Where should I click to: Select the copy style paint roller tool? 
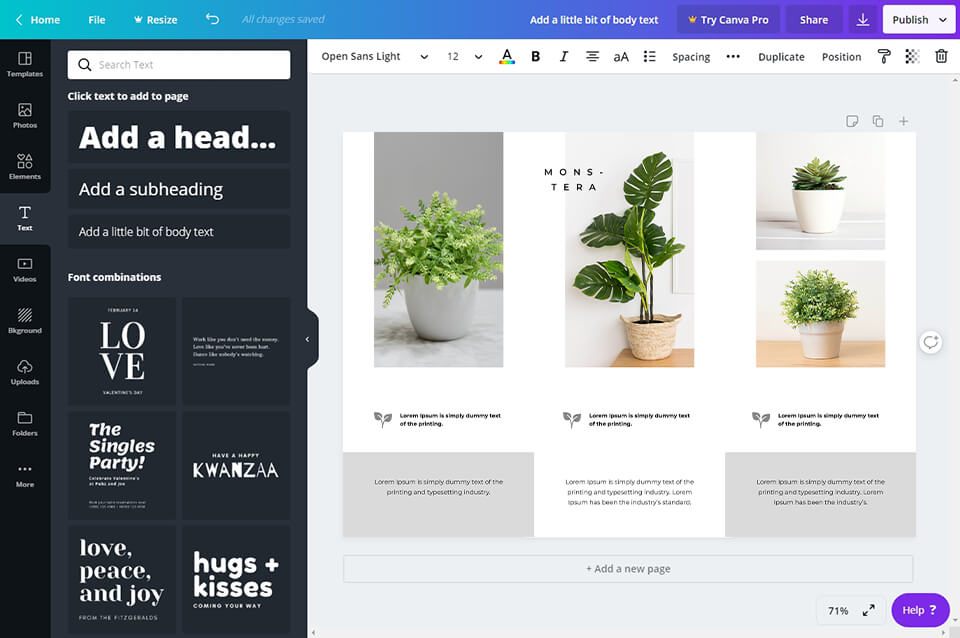[x=884, y=57]
